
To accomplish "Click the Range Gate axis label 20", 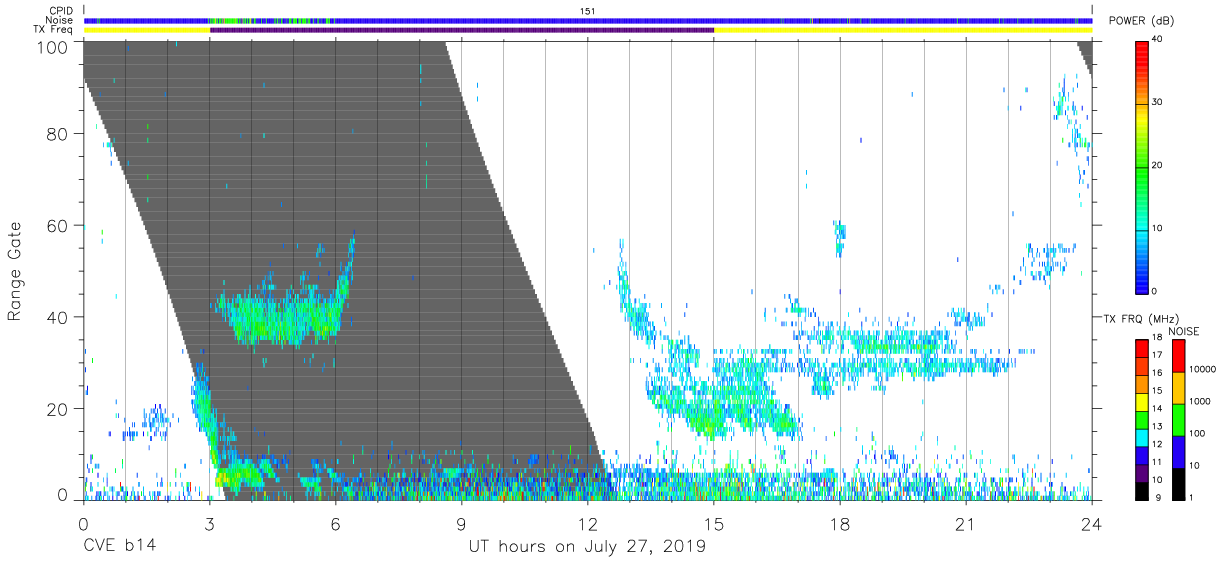I will tap(59, 409).
